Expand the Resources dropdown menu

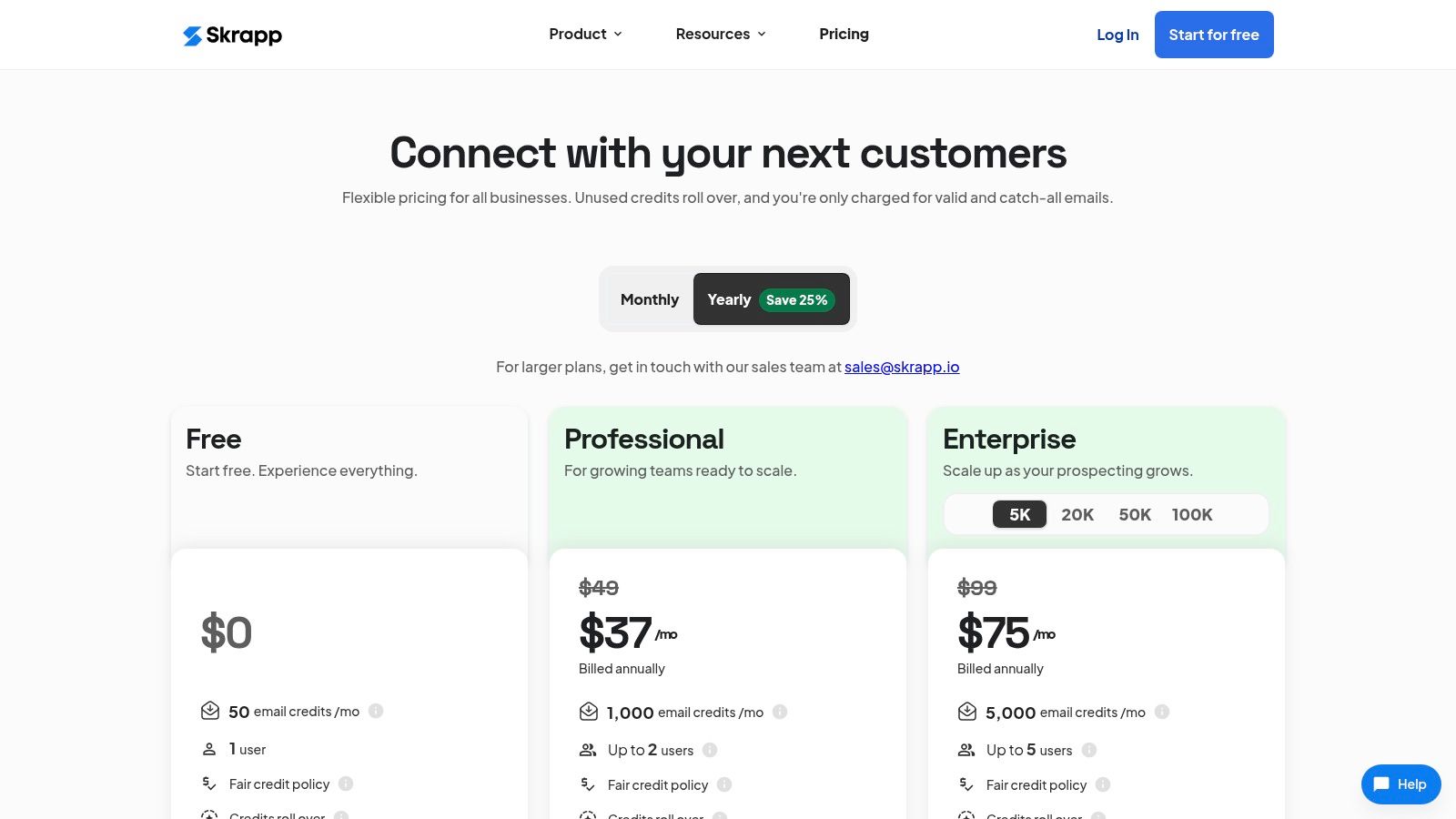point(721,35)
